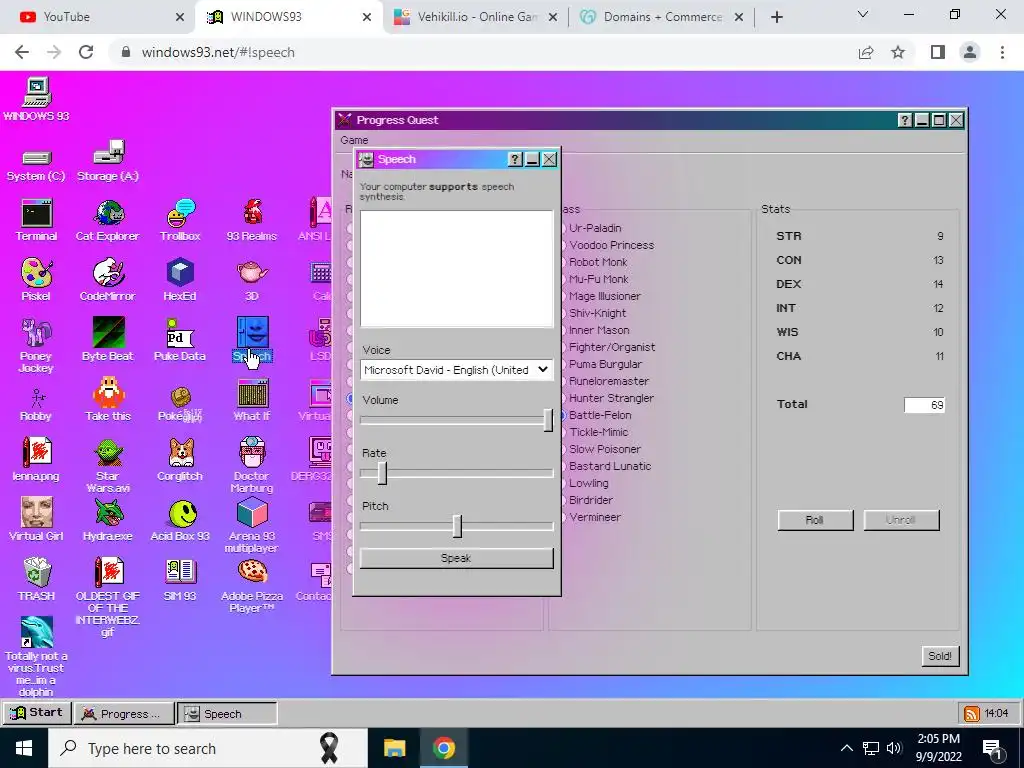Click the Total stats value field
Screen dimensions: 1024x768
[x=924, y=405]
